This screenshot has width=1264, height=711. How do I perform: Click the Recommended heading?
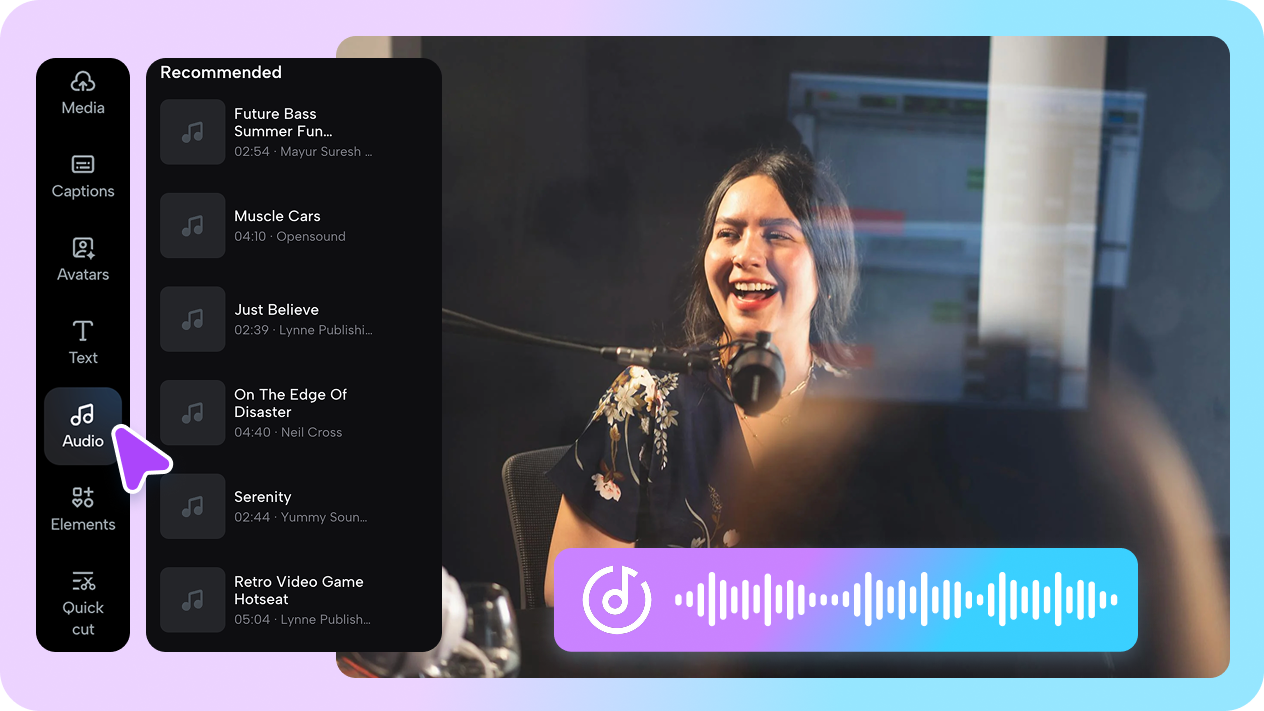tap(221, 72)
